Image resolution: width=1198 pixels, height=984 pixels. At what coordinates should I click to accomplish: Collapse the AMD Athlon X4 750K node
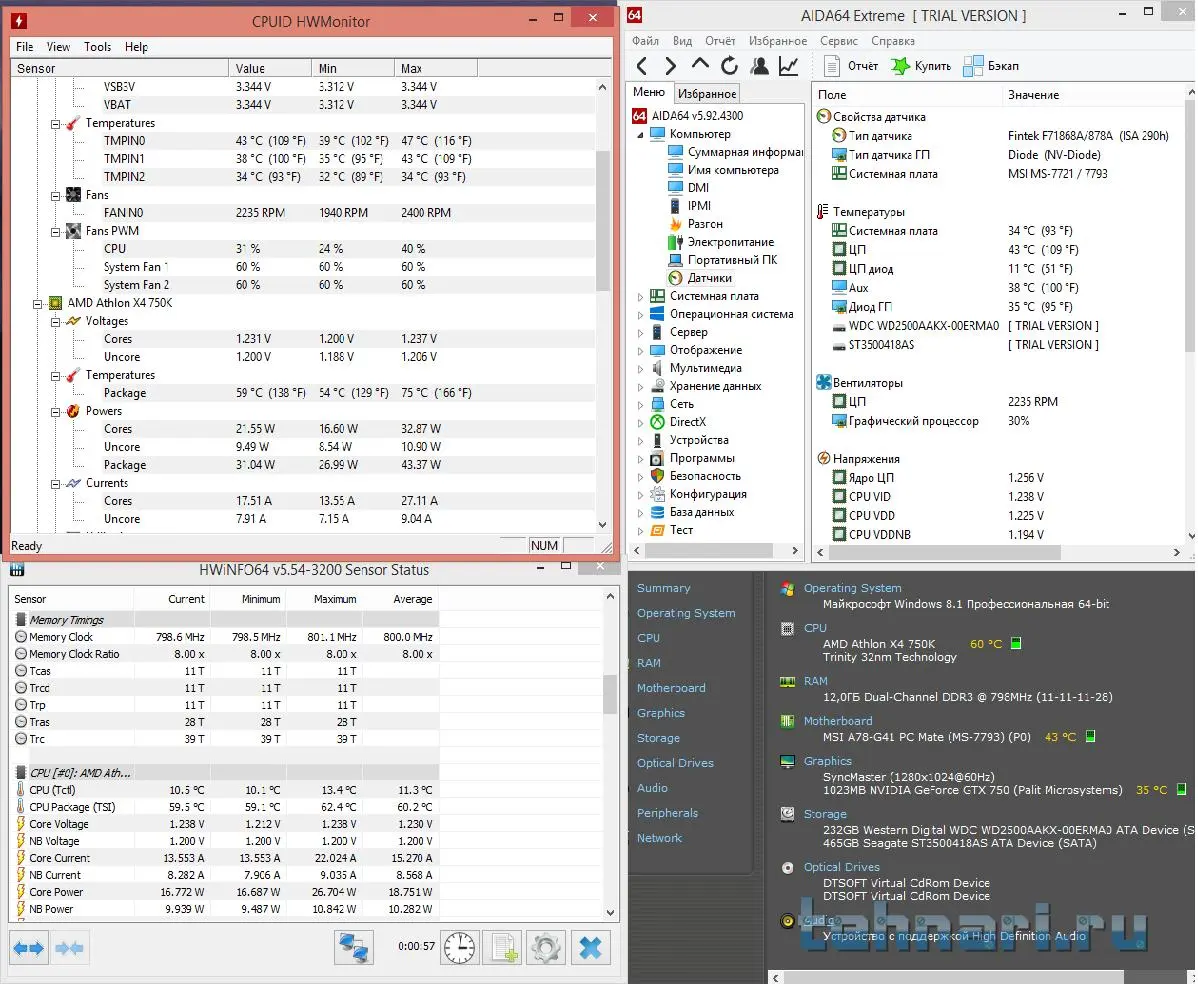37,303
